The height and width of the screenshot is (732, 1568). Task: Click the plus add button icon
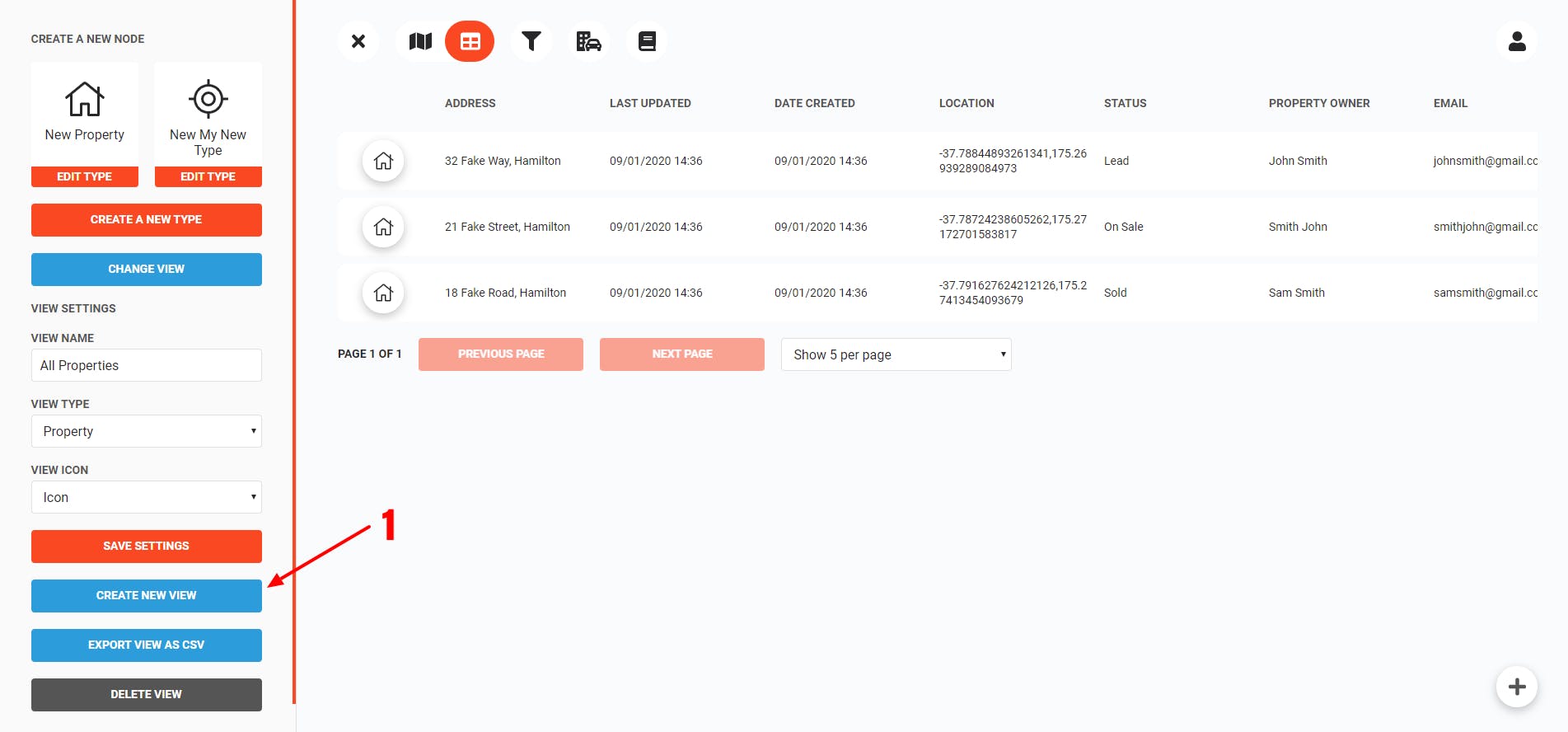tap(1517, 687)
